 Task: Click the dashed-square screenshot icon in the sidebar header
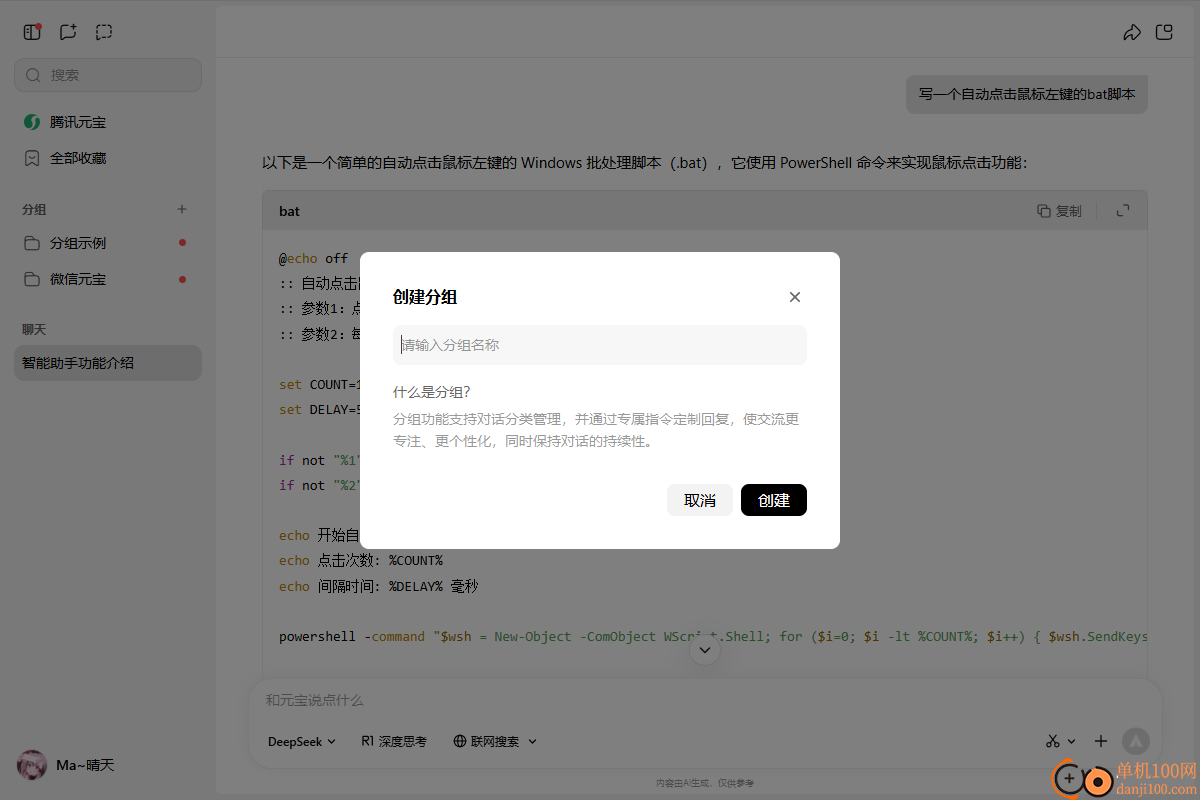[104, 32]
